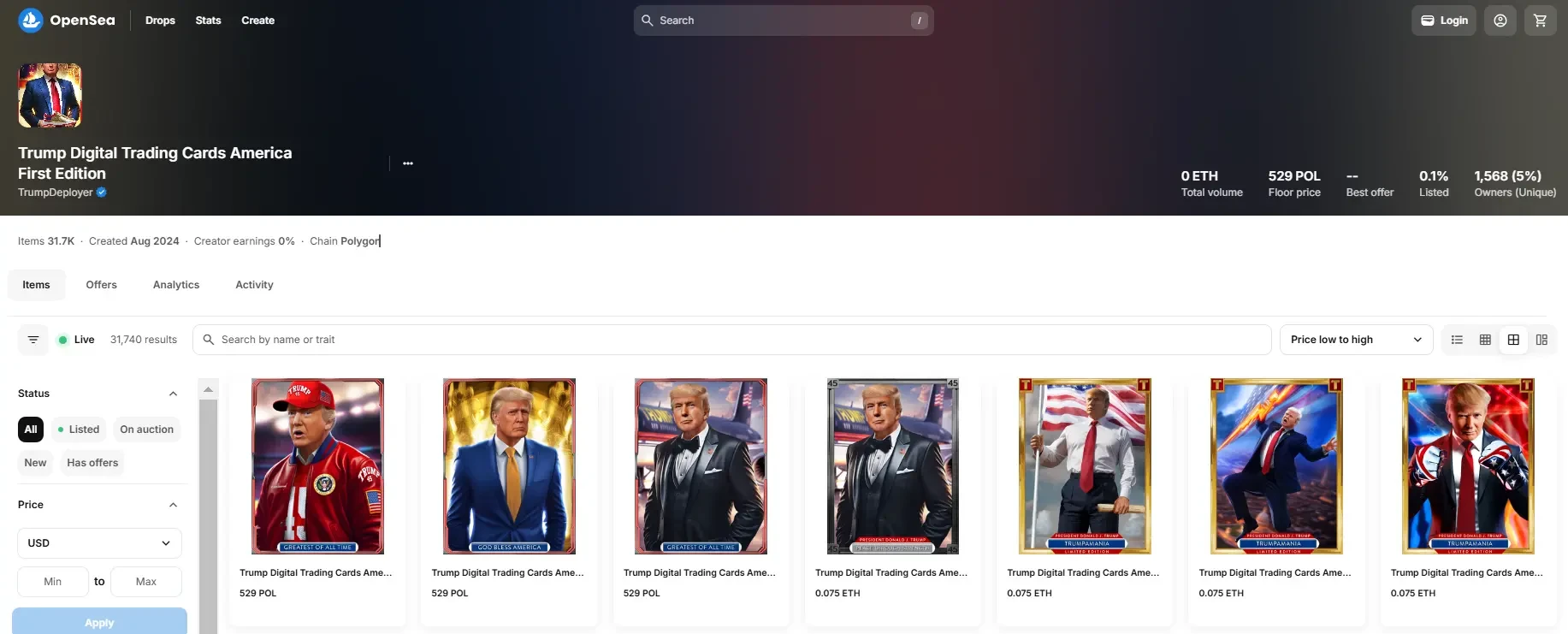This screenshot has width=1568, height=634.
Task: Open the Price low to high sort dropdown
Action: [1355, 340]
